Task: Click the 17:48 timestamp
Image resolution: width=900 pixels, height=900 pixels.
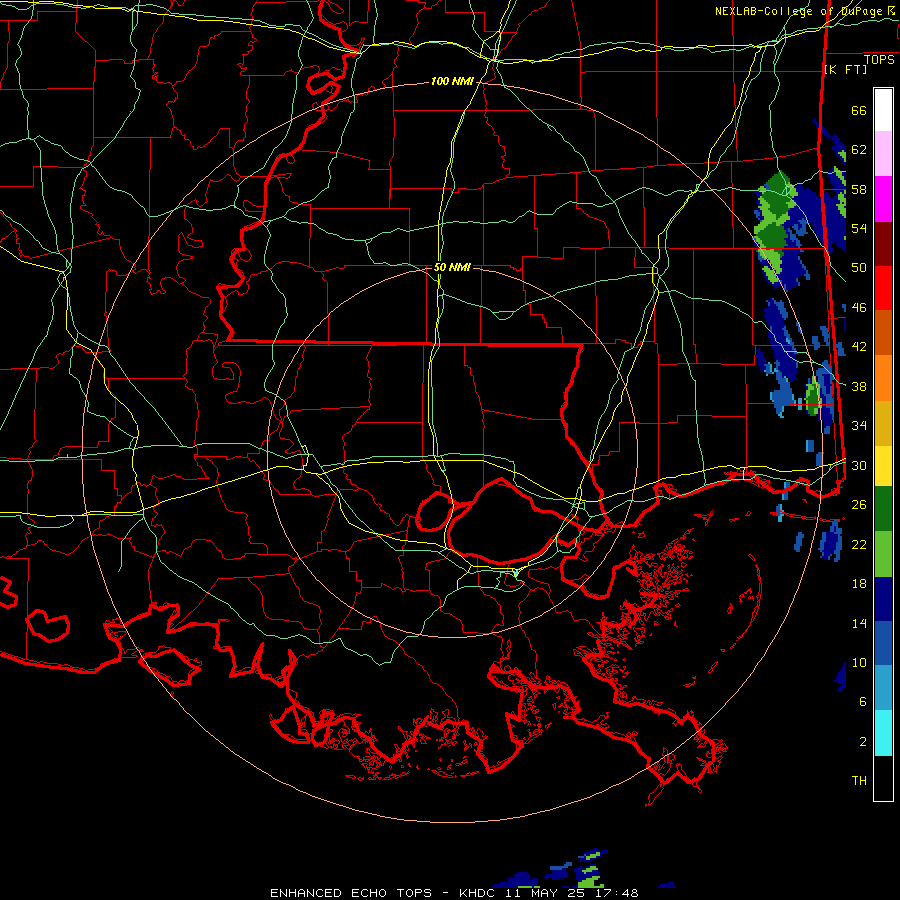Action: tap(617, 893)
